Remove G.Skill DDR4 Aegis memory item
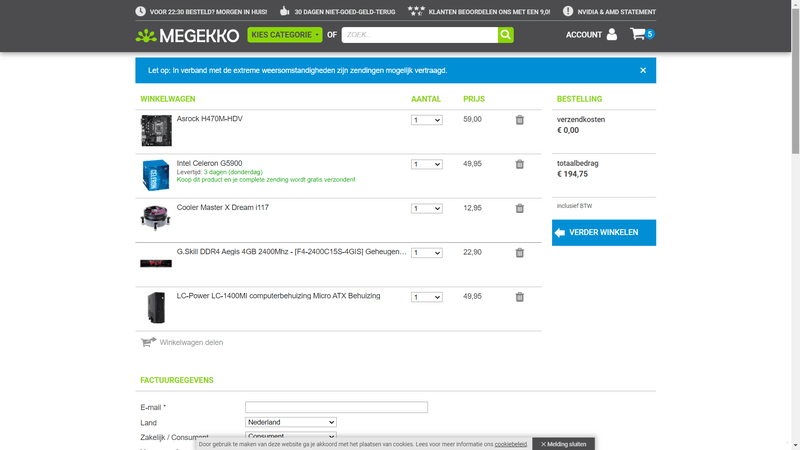800x450 pixels. click(x=519, y=253)
